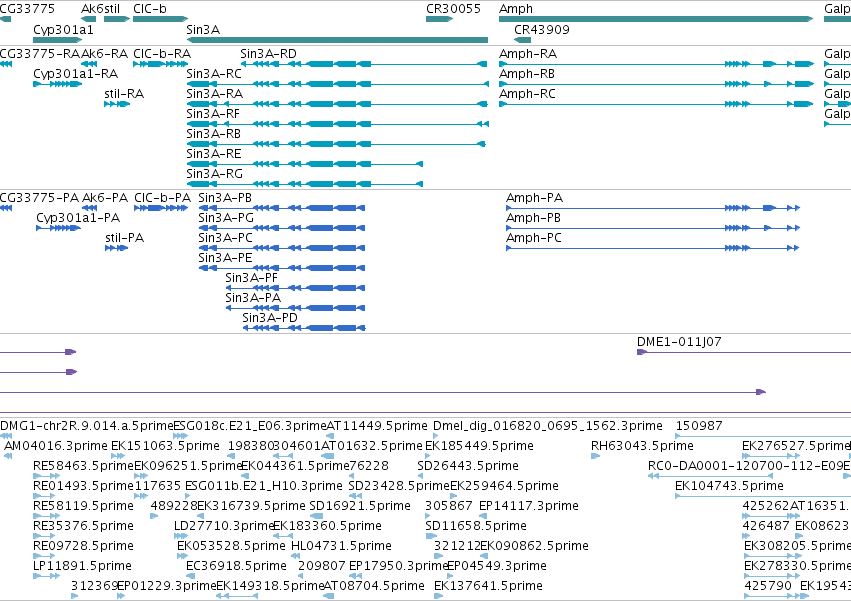Image resolution: width=851 pixels, height=601 pixels.
Task: Select protein Sin3A-PF
Action: [x=295, y=288]
